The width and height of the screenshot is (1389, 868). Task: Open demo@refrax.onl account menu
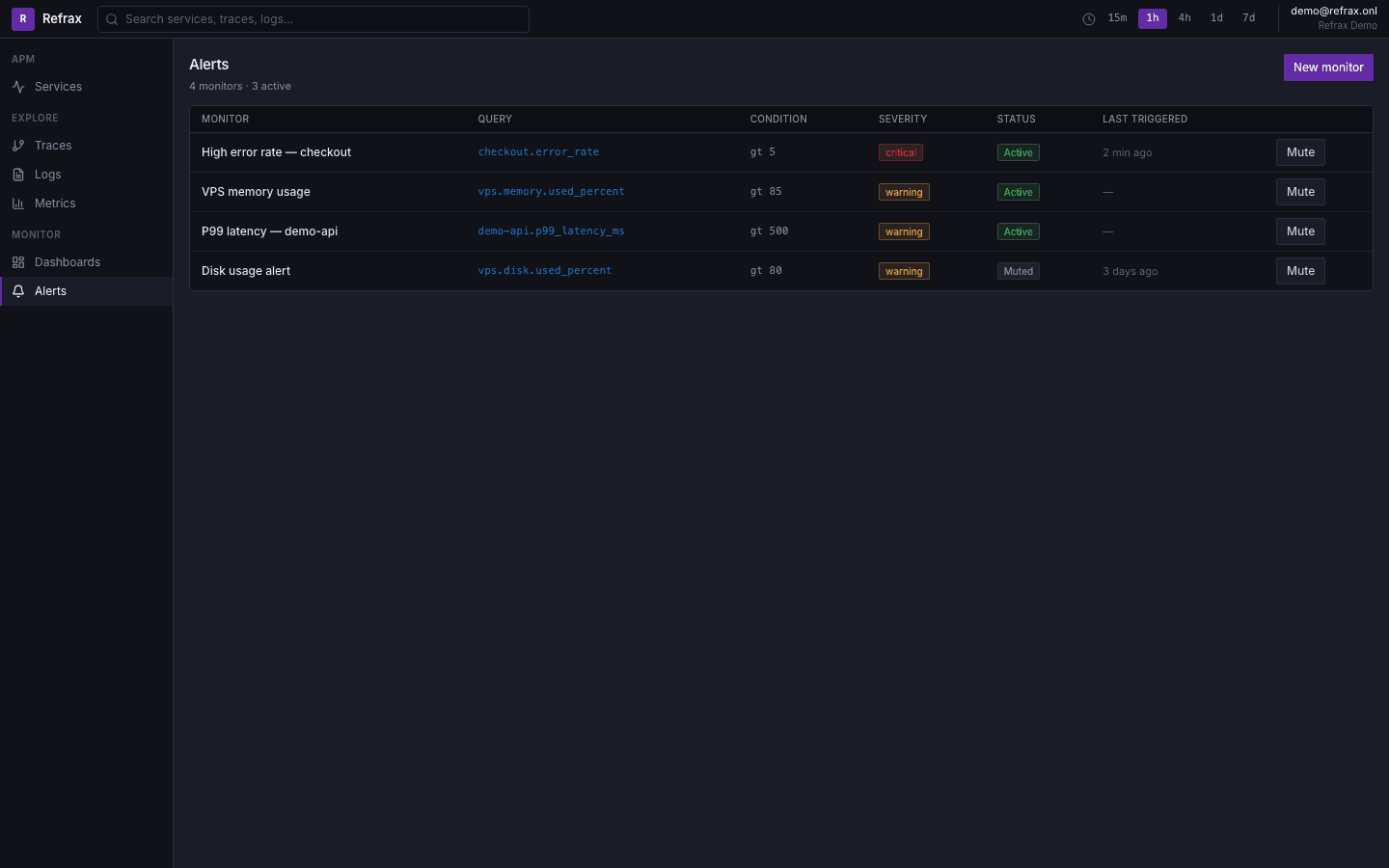(1334, 18)
